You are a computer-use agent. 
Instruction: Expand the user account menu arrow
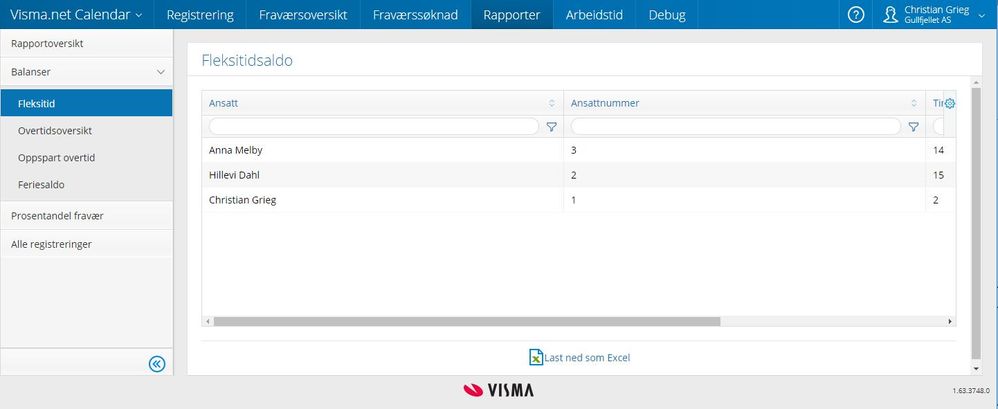[981, 15]
